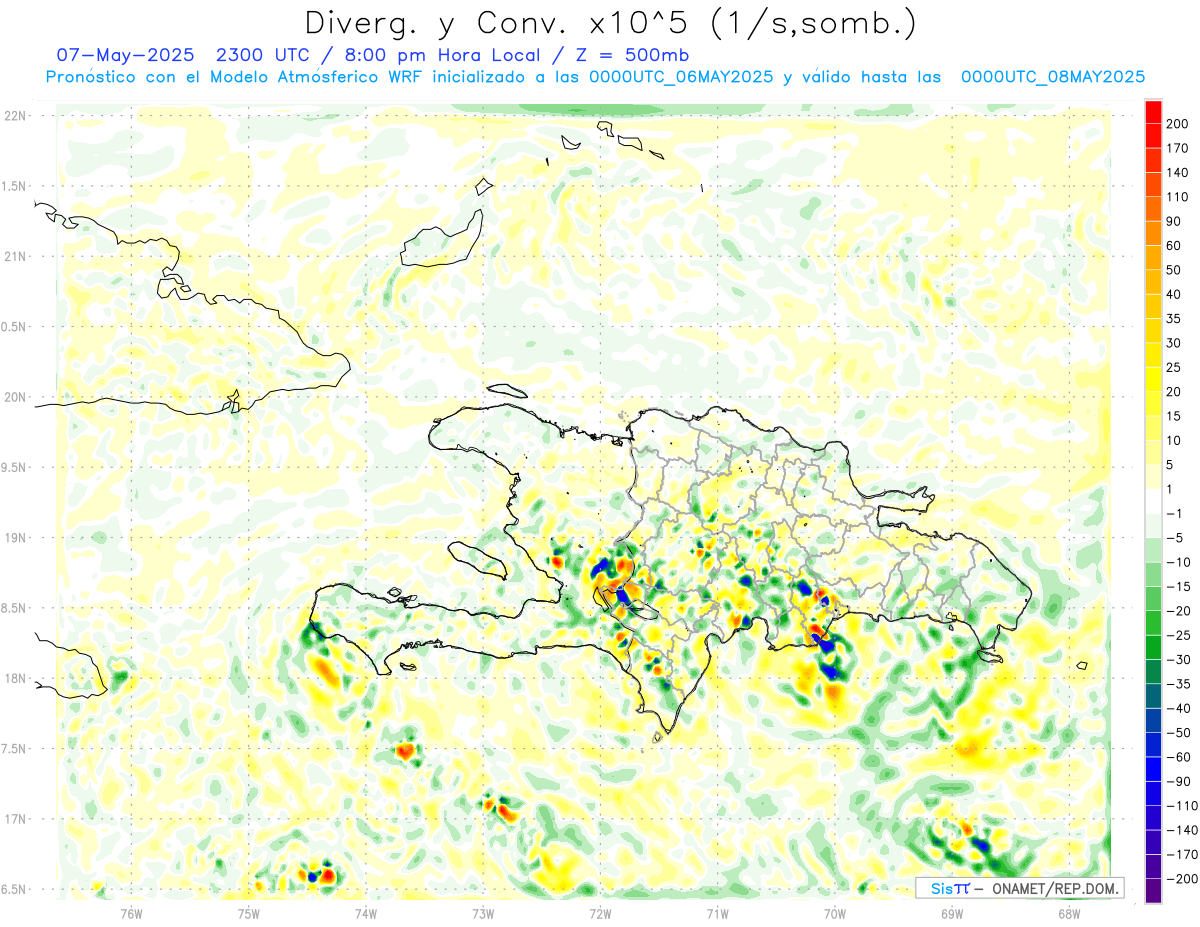Click the '200' colorbar value at top
1200x927 pixels.
(x=1177, y=124)
